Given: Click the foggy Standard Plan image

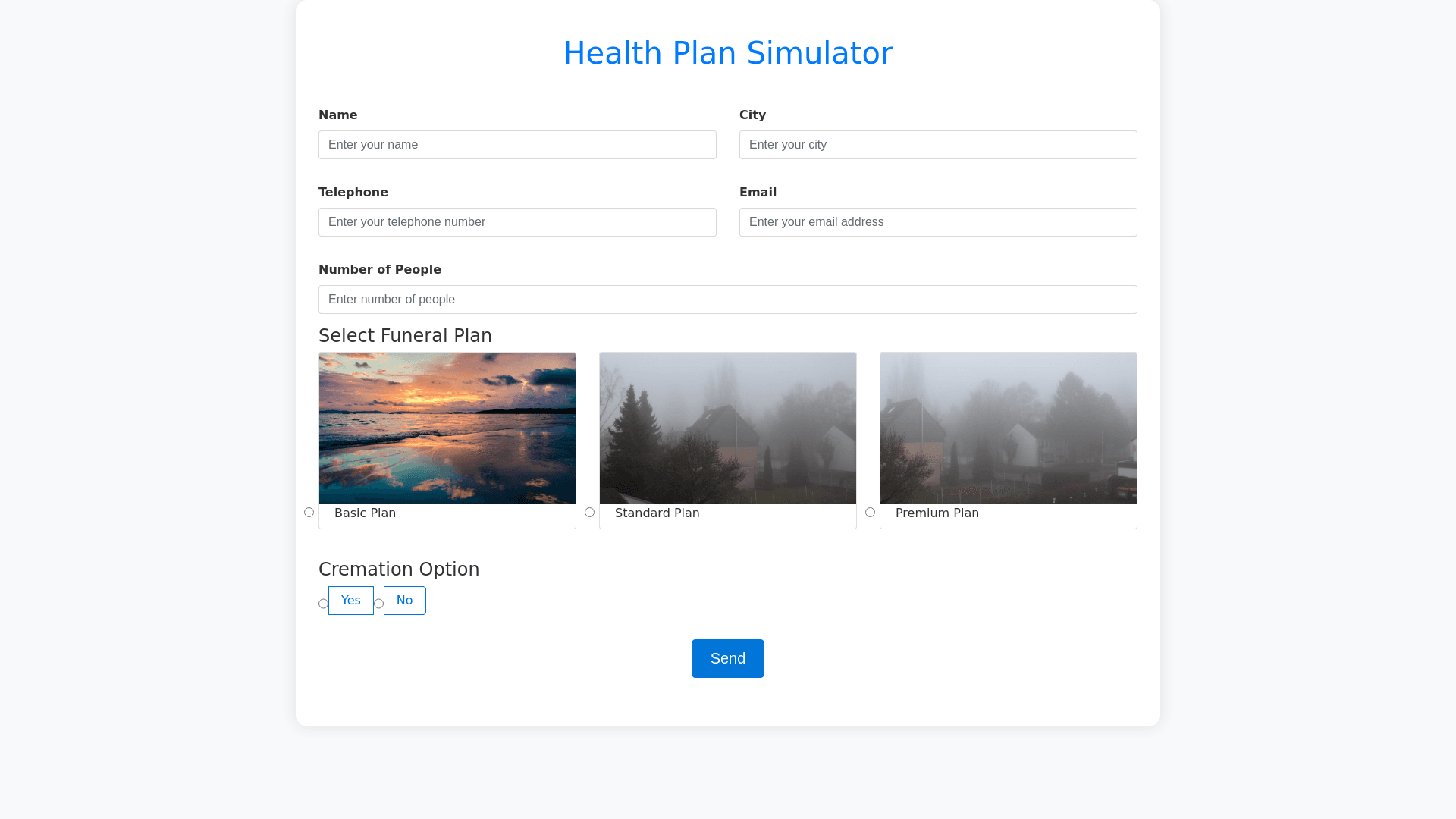Looking at the screenshot, I should pyautogui.click(x=728, y=428).
